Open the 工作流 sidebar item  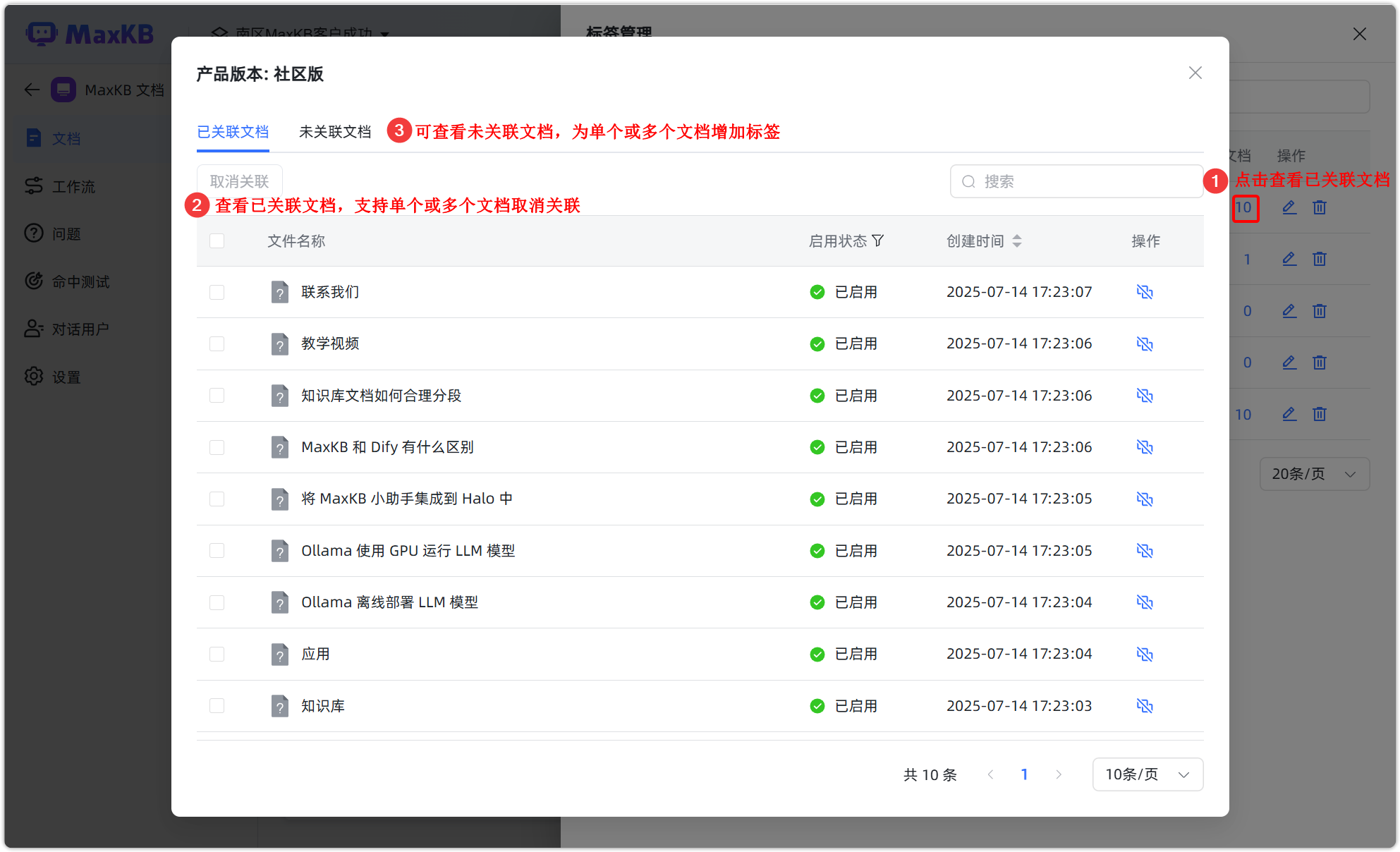[x=73, y=185]
